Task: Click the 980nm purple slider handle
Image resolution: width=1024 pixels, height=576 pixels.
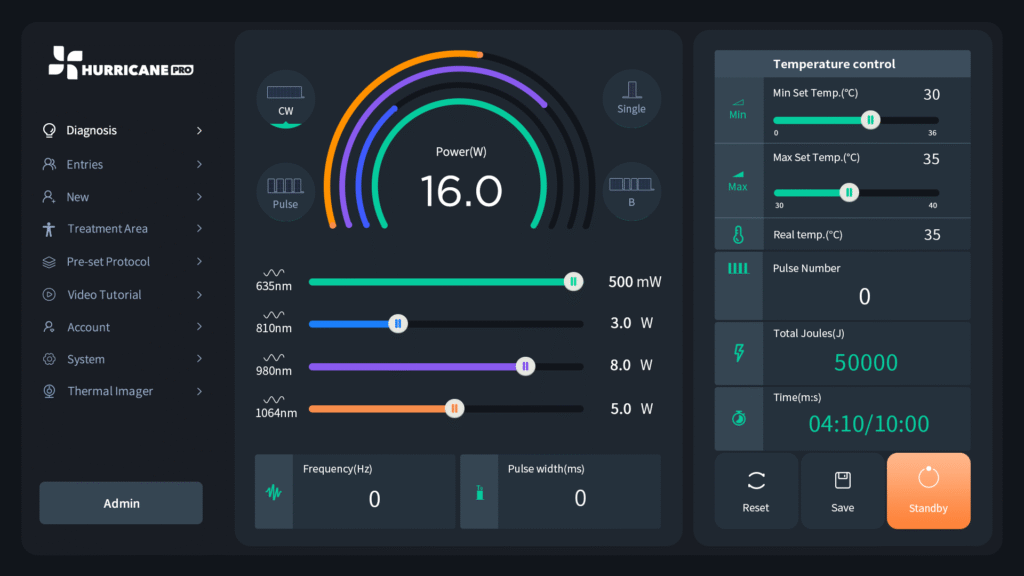Action: coord(525,366)
